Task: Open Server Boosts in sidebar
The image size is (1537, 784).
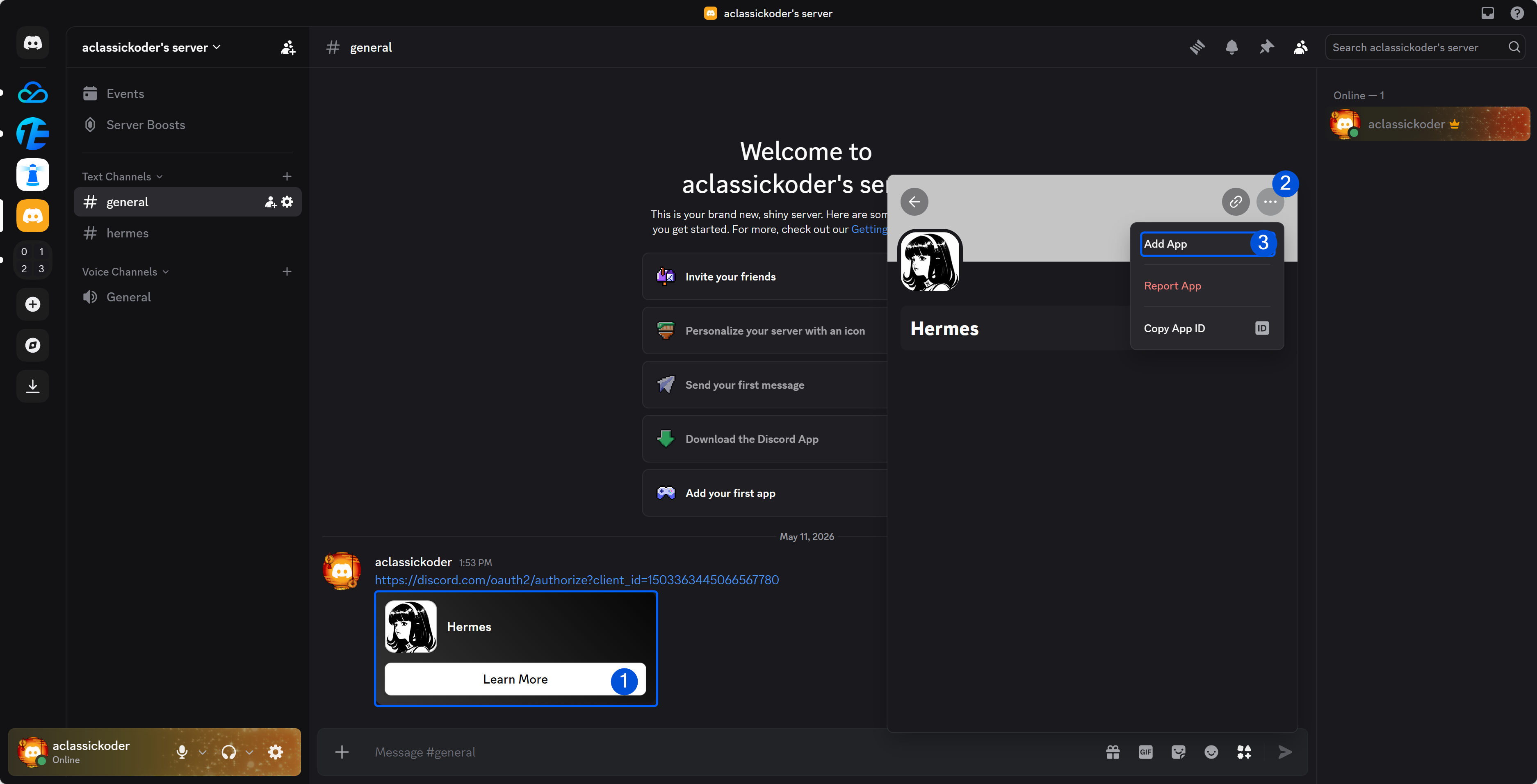Action: click(187, 125)
